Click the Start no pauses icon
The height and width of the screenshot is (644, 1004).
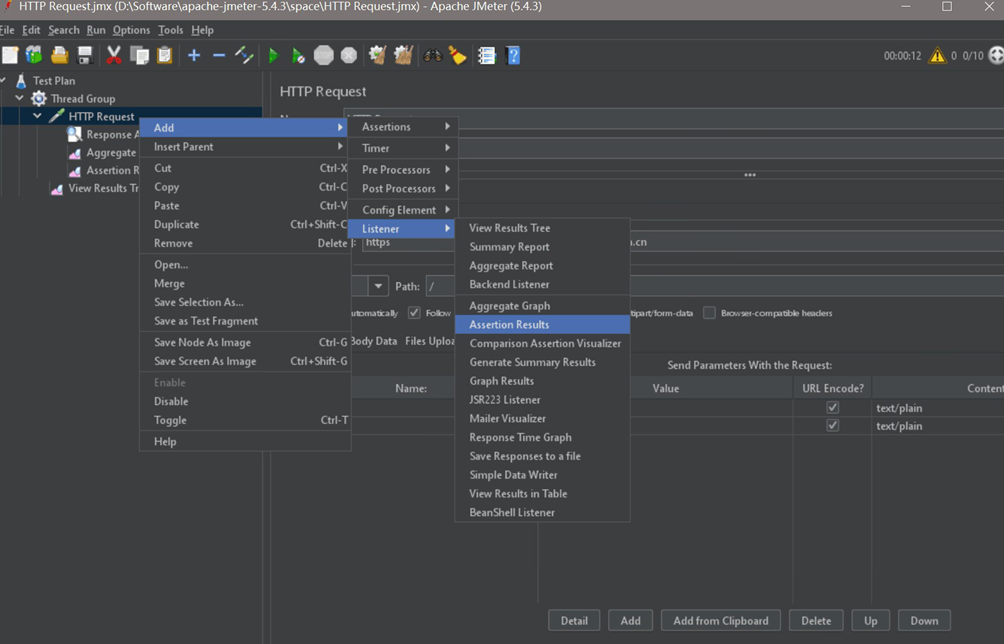point(298,56)
